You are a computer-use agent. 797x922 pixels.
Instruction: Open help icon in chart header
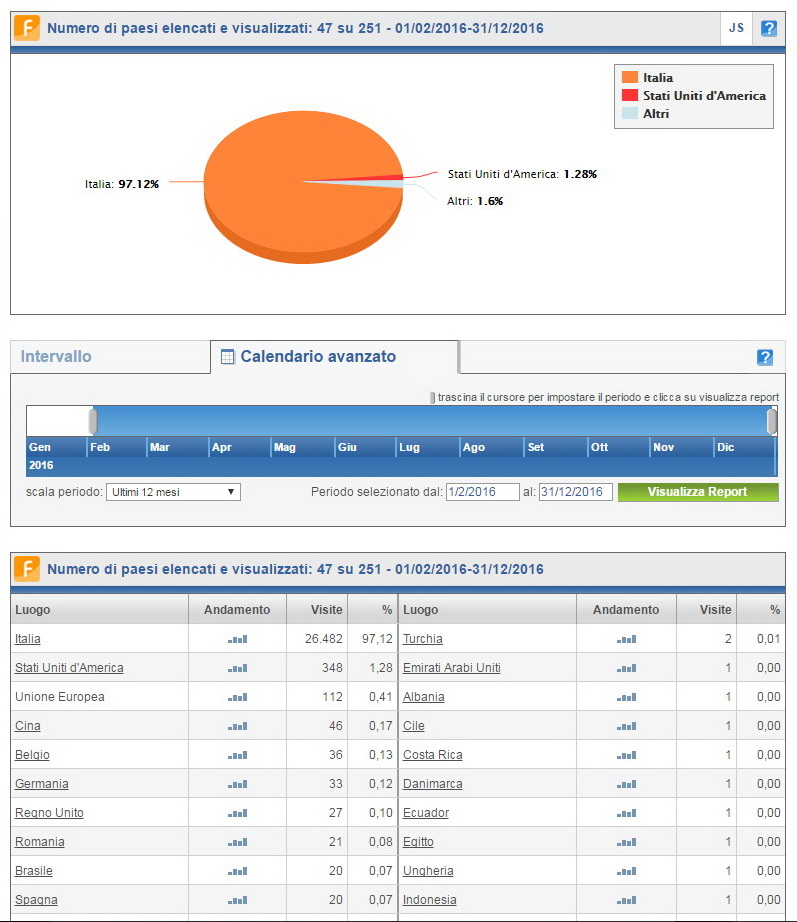769,28
